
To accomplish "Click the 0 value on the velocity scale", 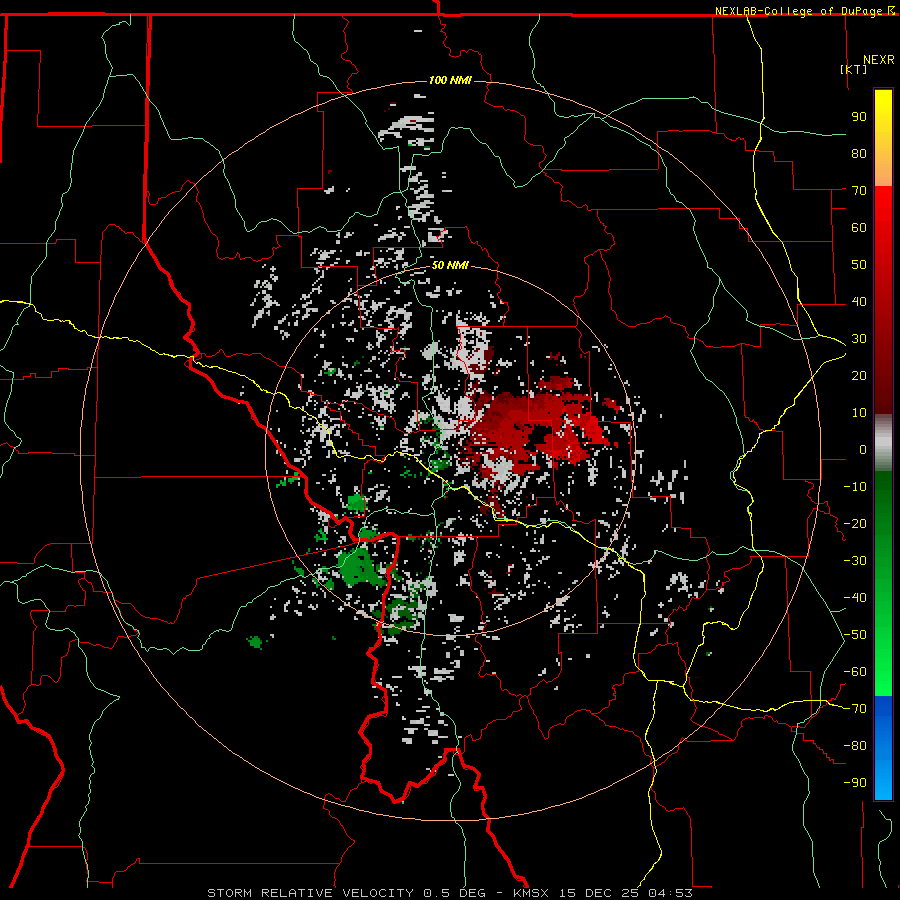I will click(863, 449).
